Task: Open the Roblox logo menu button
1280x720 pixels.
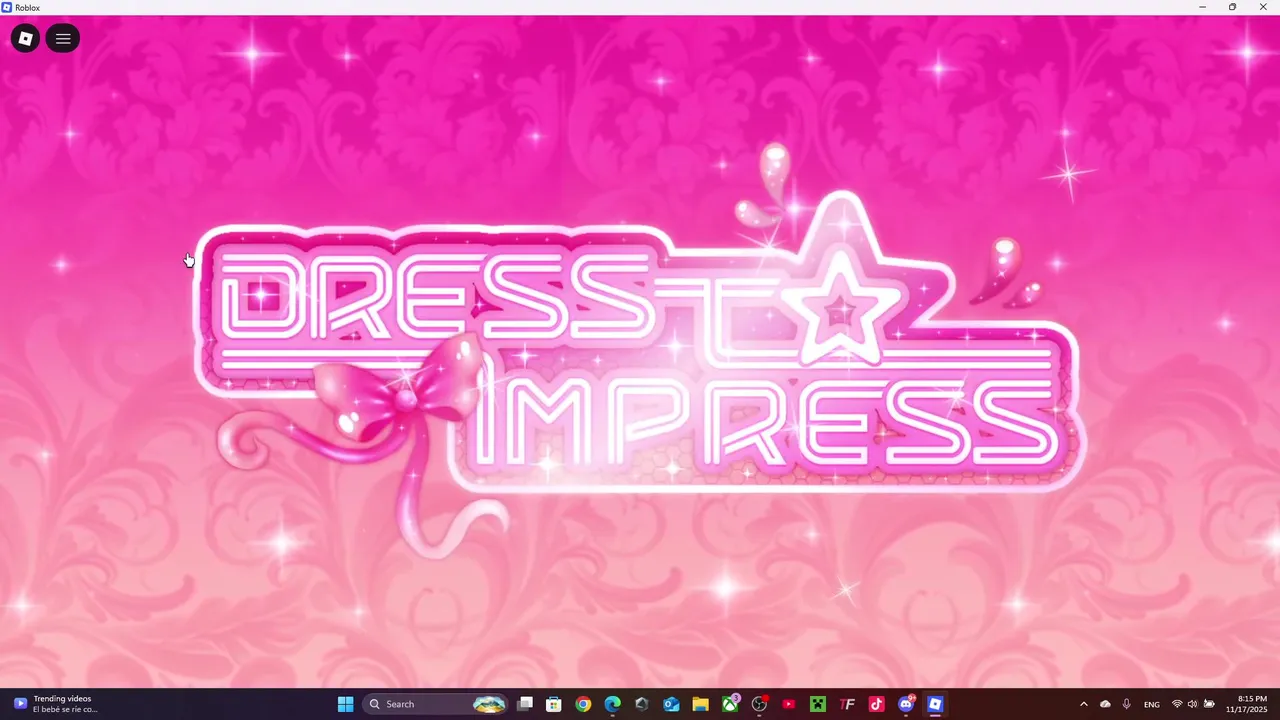Action: point(25,39)
